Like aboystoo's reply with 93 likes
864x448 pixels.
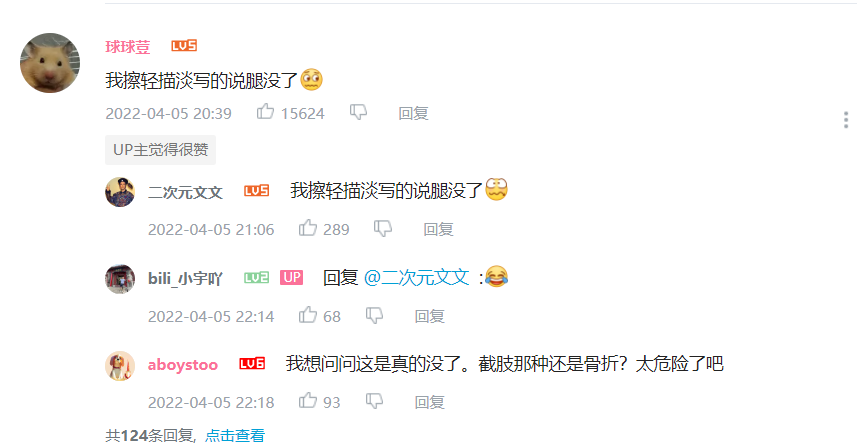pos(307,401)
